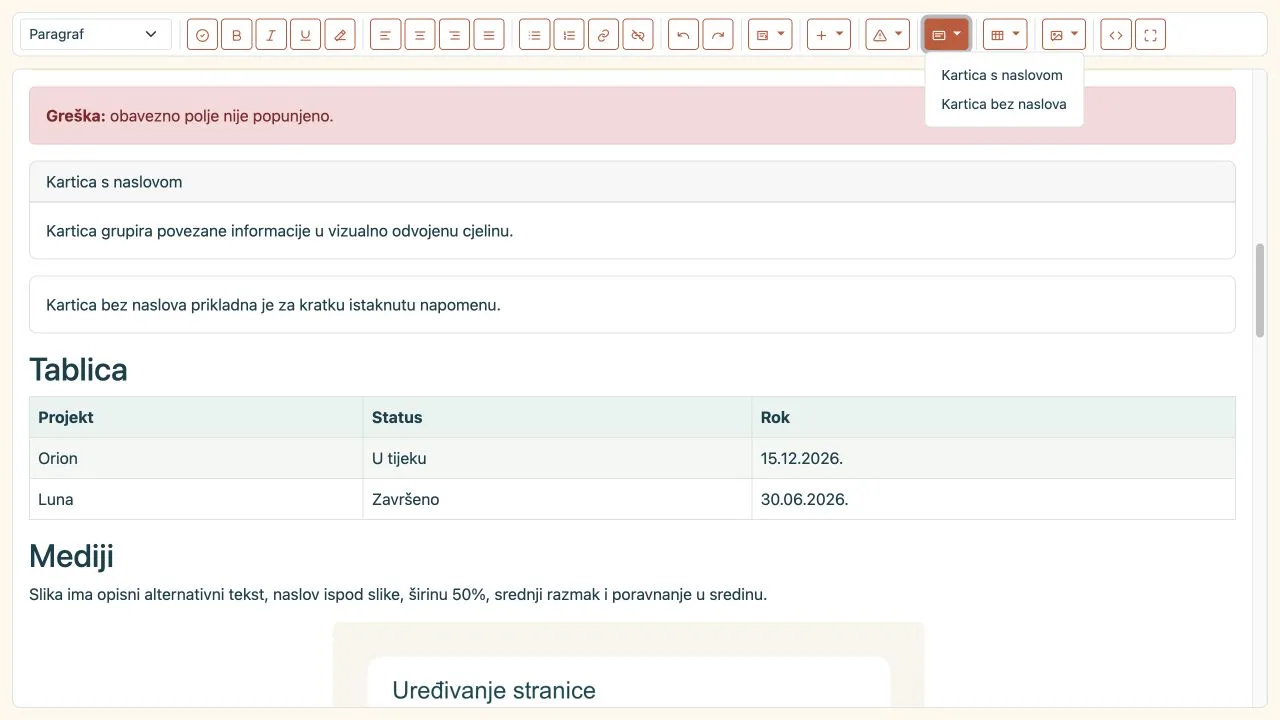This screenshot has width=1280, height=720.
Task: Click the eraser clear-formatting icon
Action: pos(340,35)
